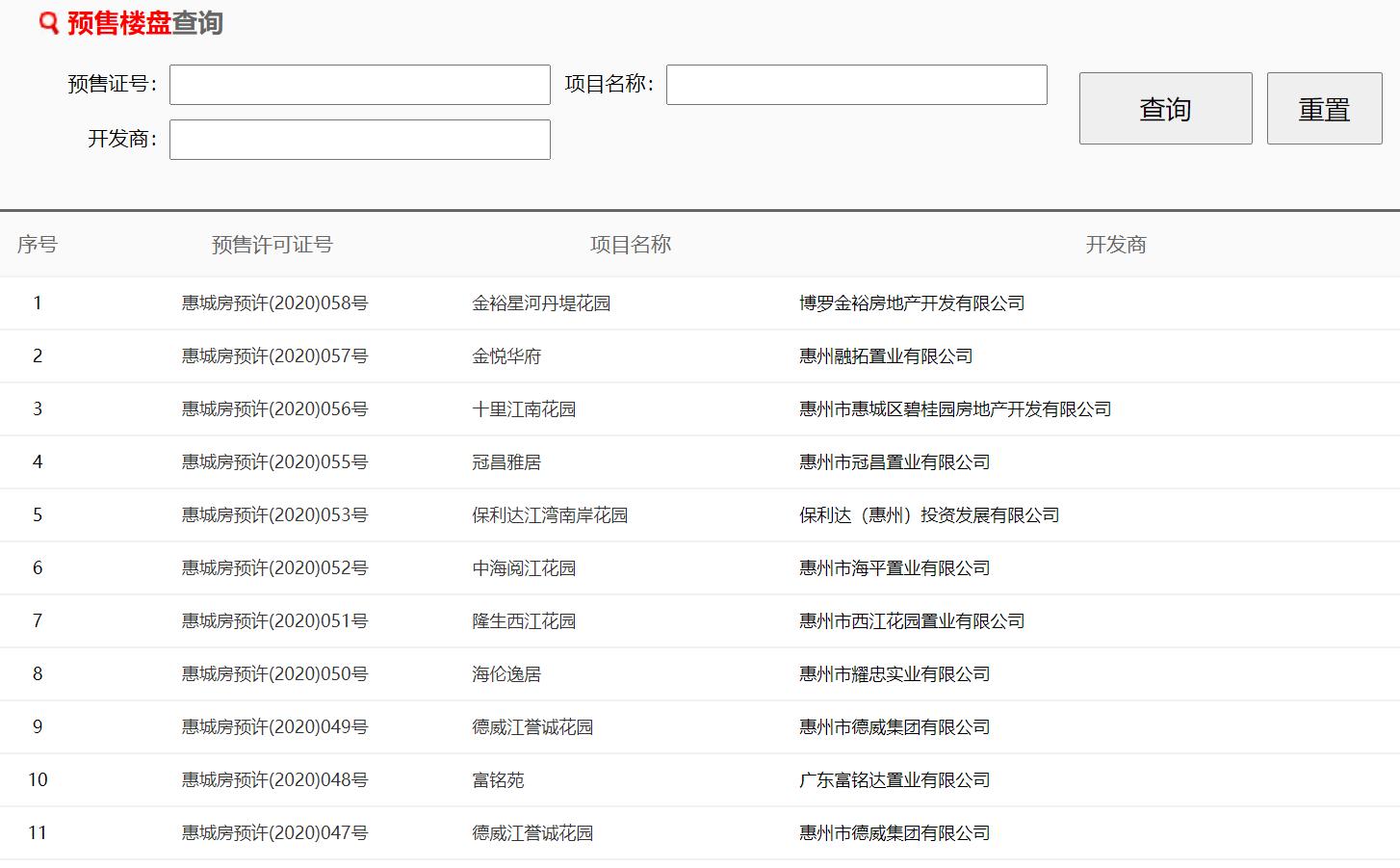Click the 预售证号 input field
The height and width of the screenshot is (868, 1400).
coord(358,84)
